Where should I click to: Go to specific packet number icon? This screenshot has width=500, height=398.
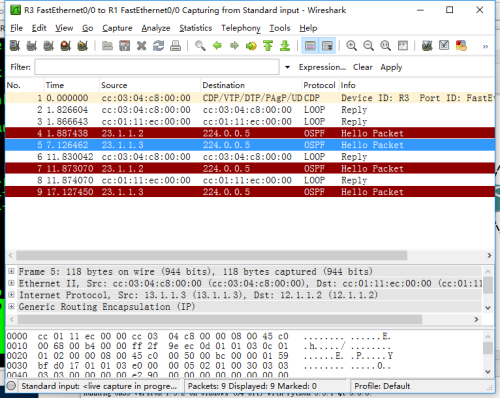click(251, 45)
